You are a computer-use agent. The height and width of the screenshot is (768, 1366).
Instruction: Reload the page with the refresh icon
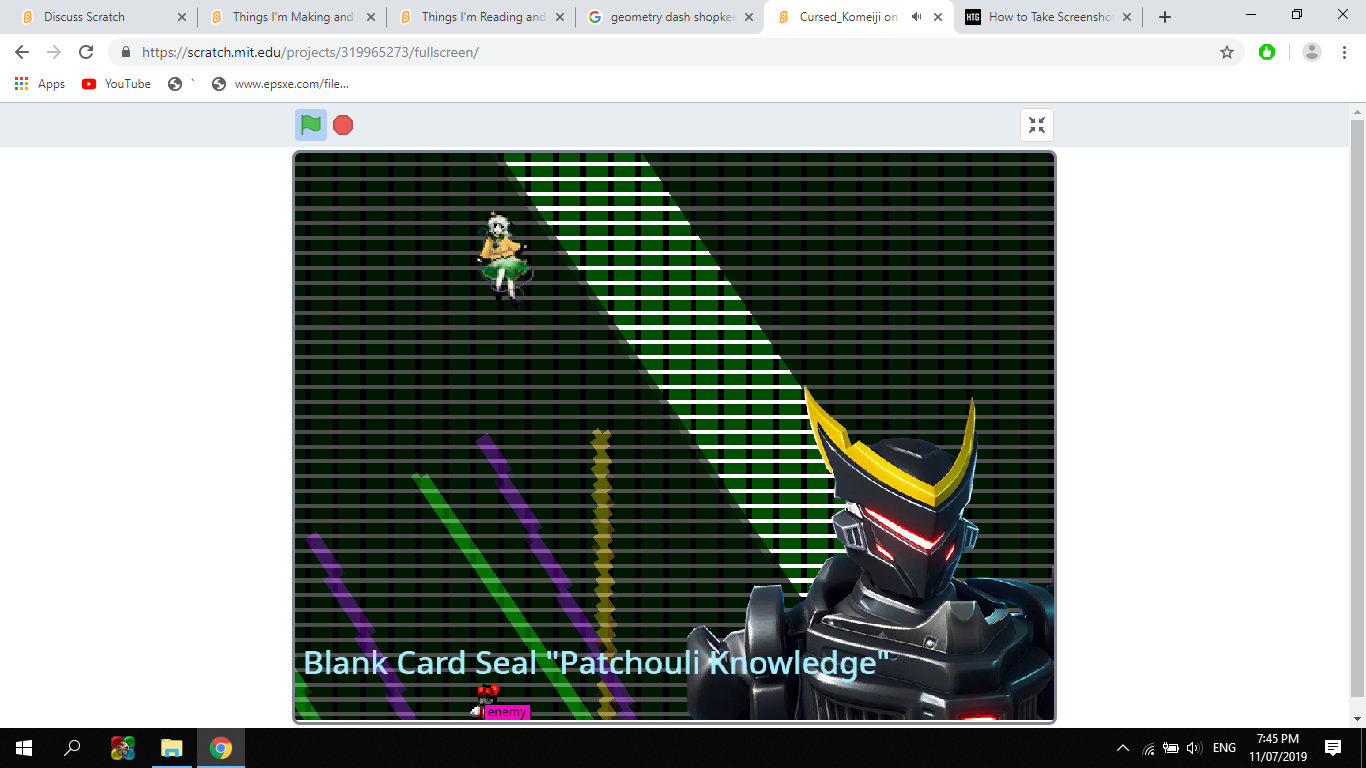(x=86, y=52)
